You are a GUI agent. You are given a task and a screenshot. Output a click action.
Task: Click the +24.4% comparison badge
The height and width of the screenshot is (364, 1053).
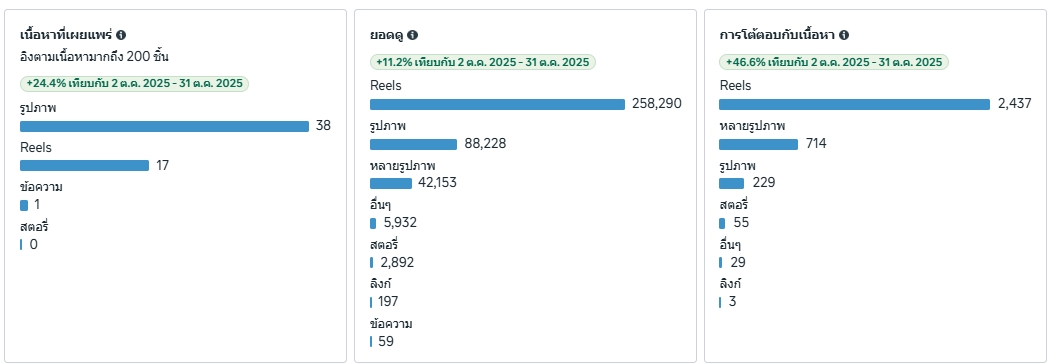pos(134,84)
